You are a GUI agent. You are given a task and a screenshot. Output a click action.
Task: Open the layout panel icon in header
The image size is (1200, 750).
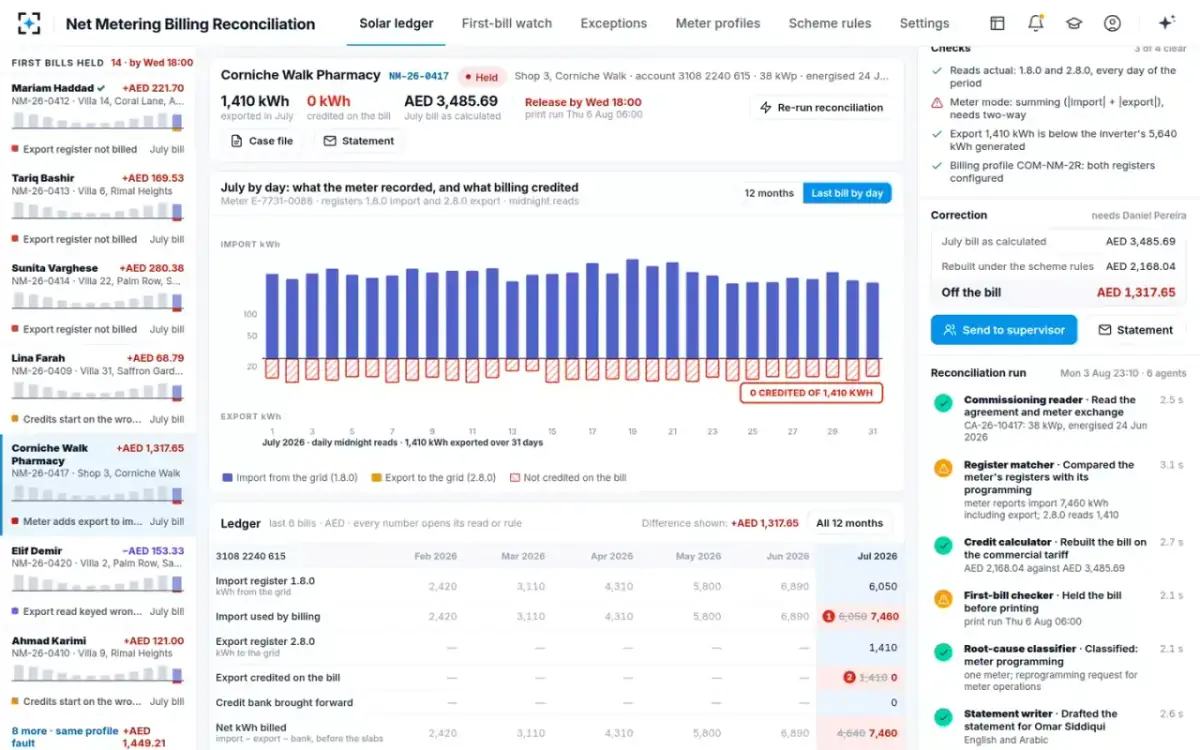point(997,23)
